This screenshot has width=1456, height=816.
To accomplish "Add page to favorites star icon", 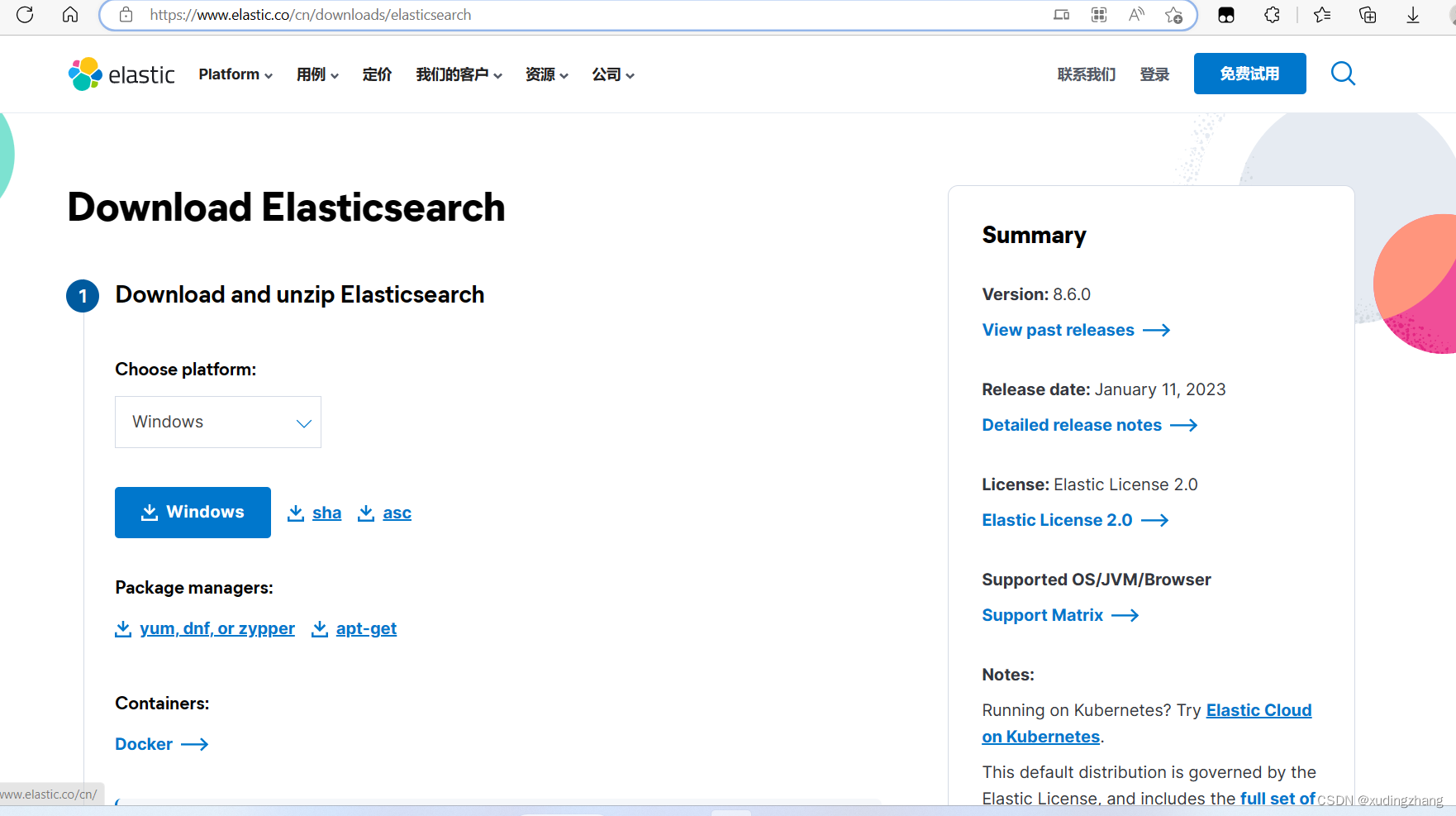I will (x=1173, y=15).
